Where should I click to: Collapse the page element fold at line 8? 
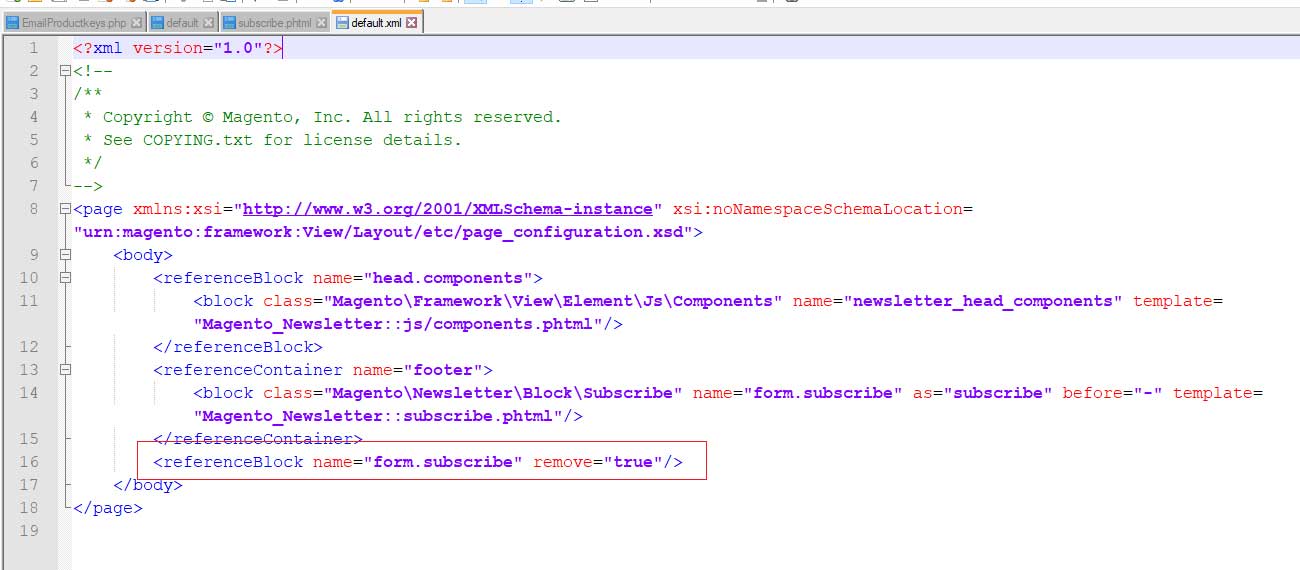point(65,209)
